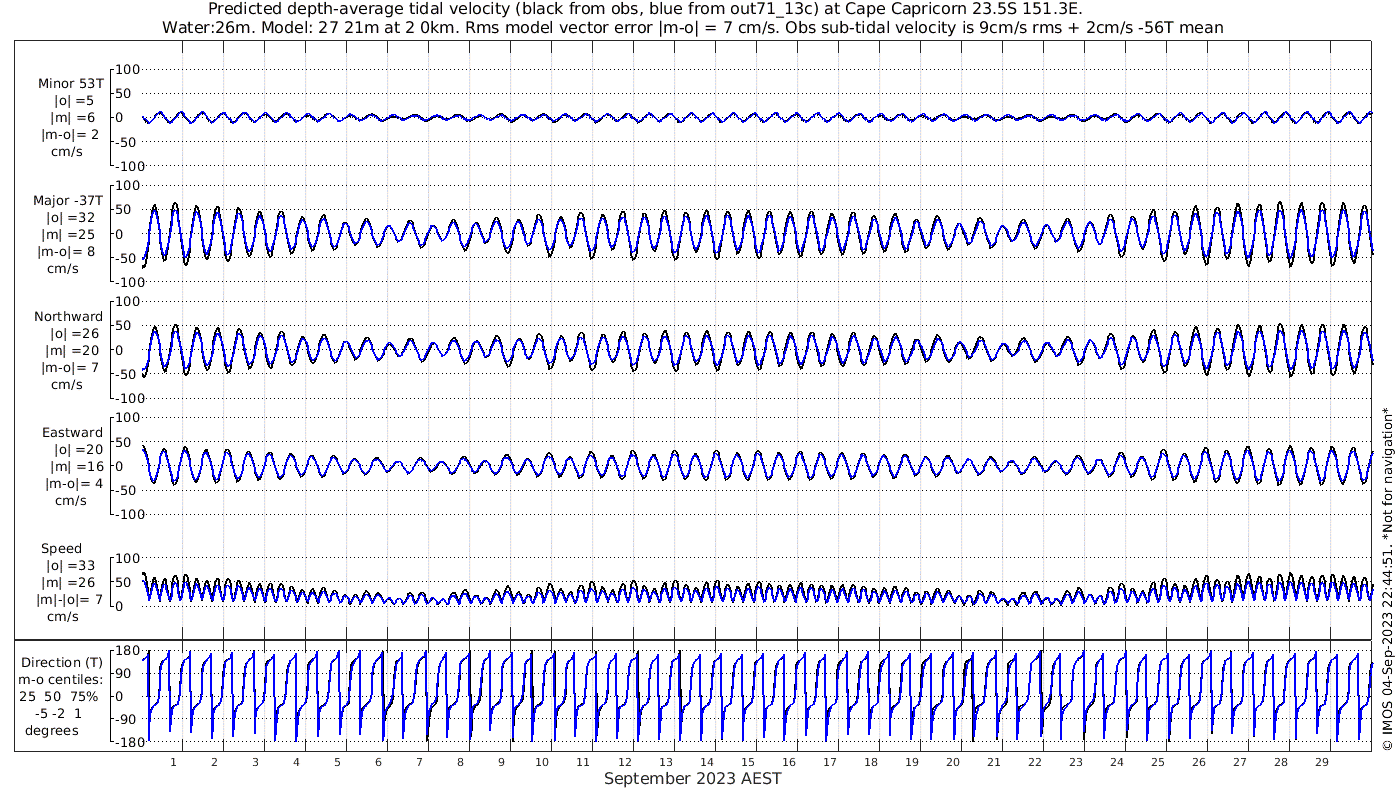Click day '22' on the date axis

point(1035,761)
